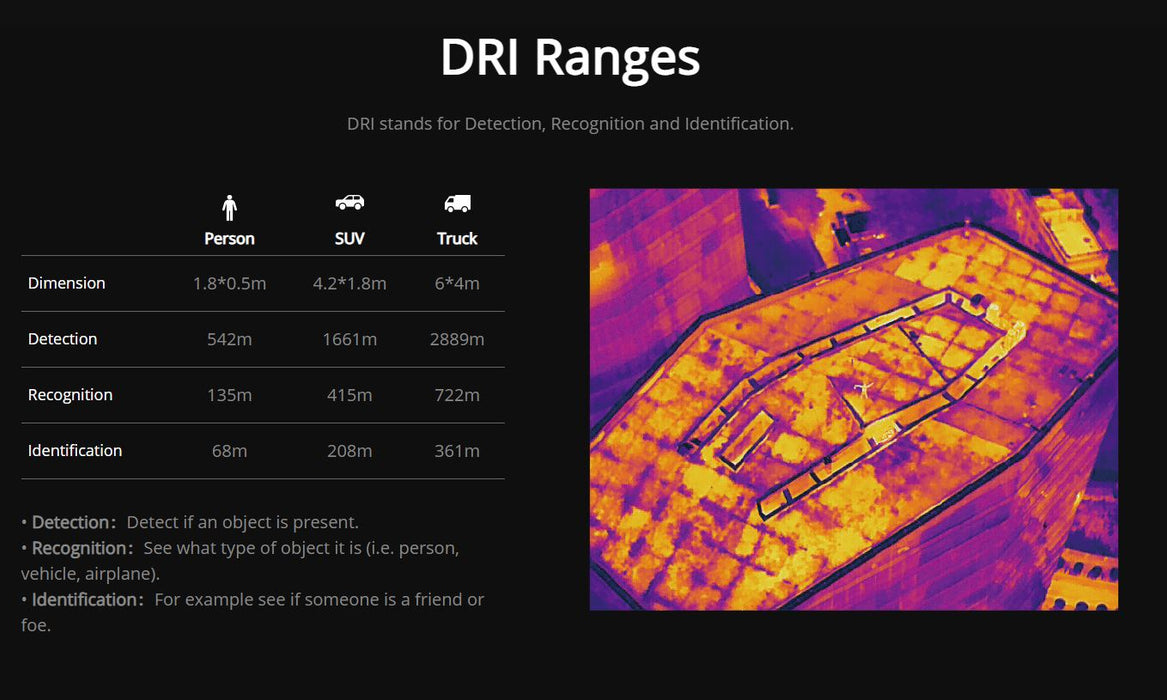
Task: Click the 415m SUV recognition value
Action: (349, 395)
